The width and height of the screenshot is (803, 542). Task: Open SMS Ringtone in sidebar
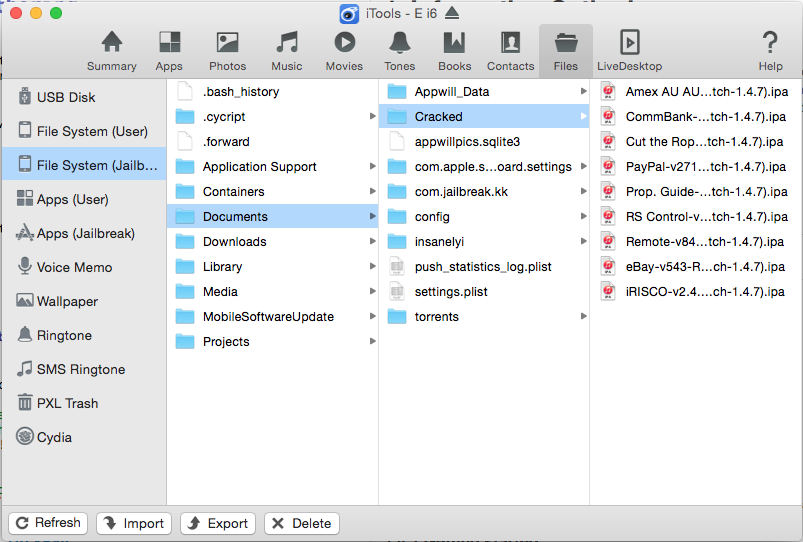tap(84, 369)
